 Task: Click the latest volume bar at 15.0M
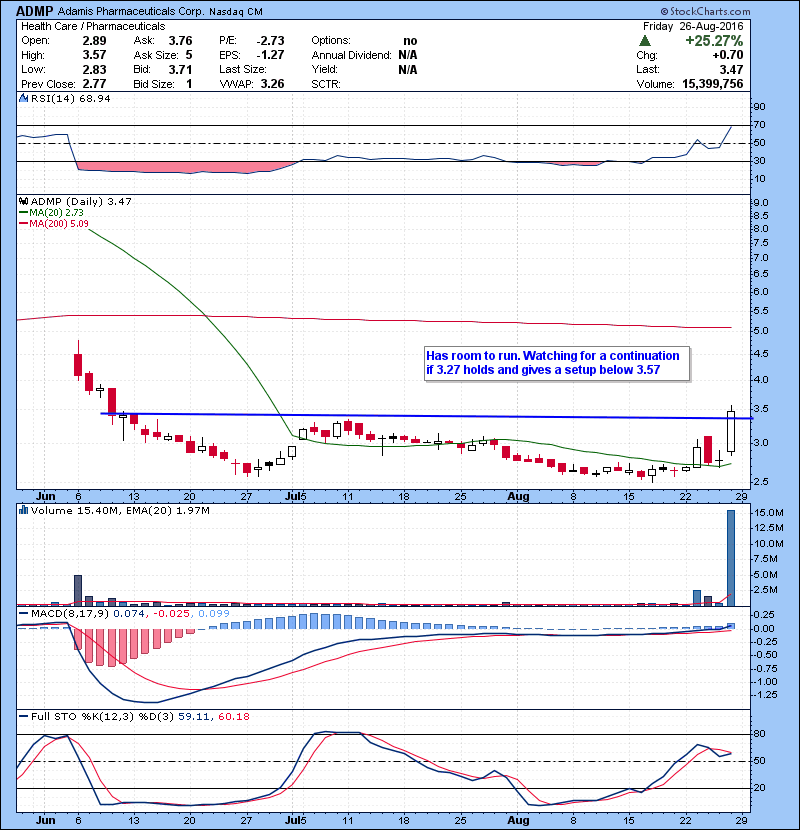click(731, 557)
